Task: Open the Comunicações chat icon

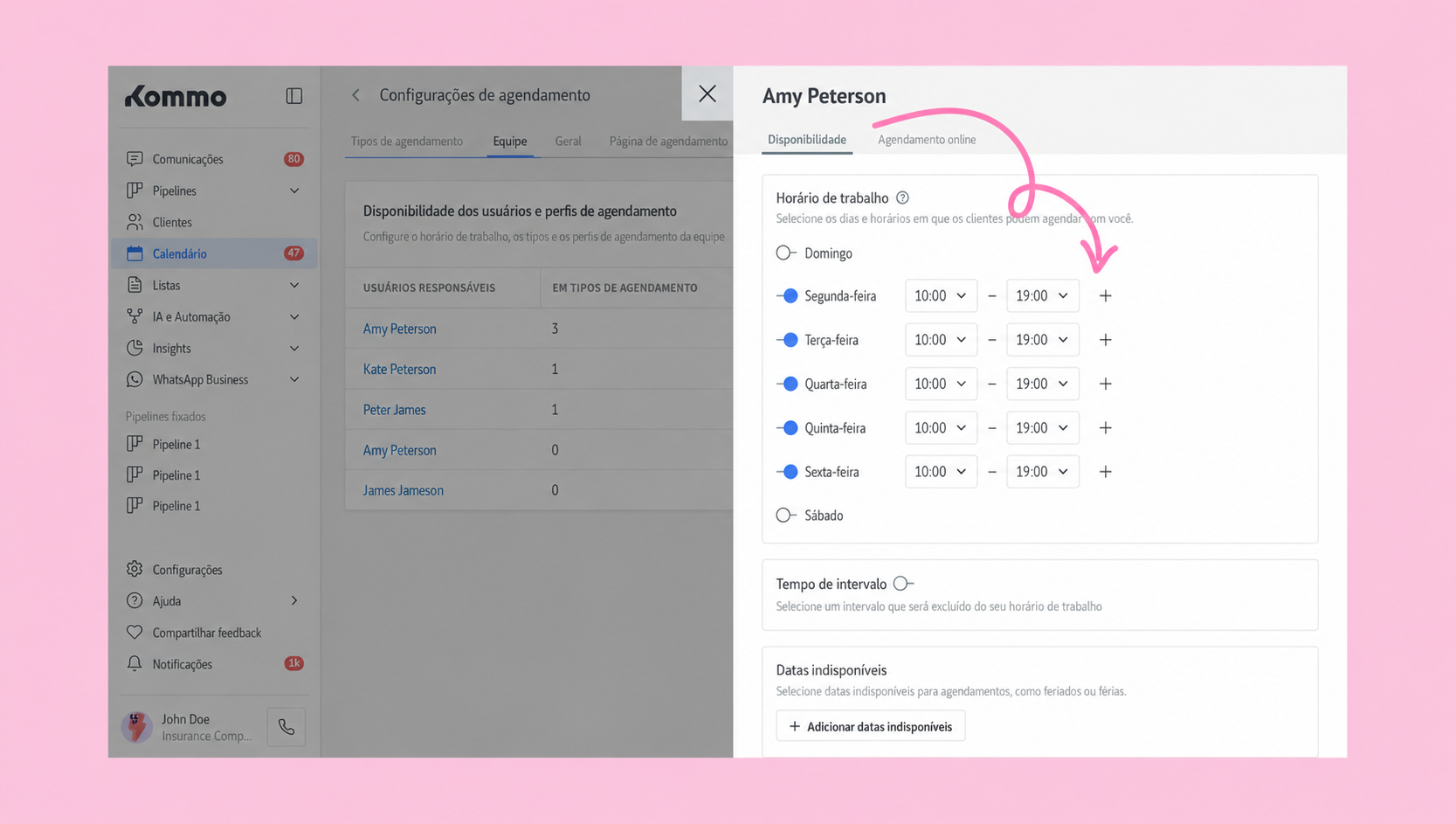Action: pyautogui.click(x=135, y=159)
